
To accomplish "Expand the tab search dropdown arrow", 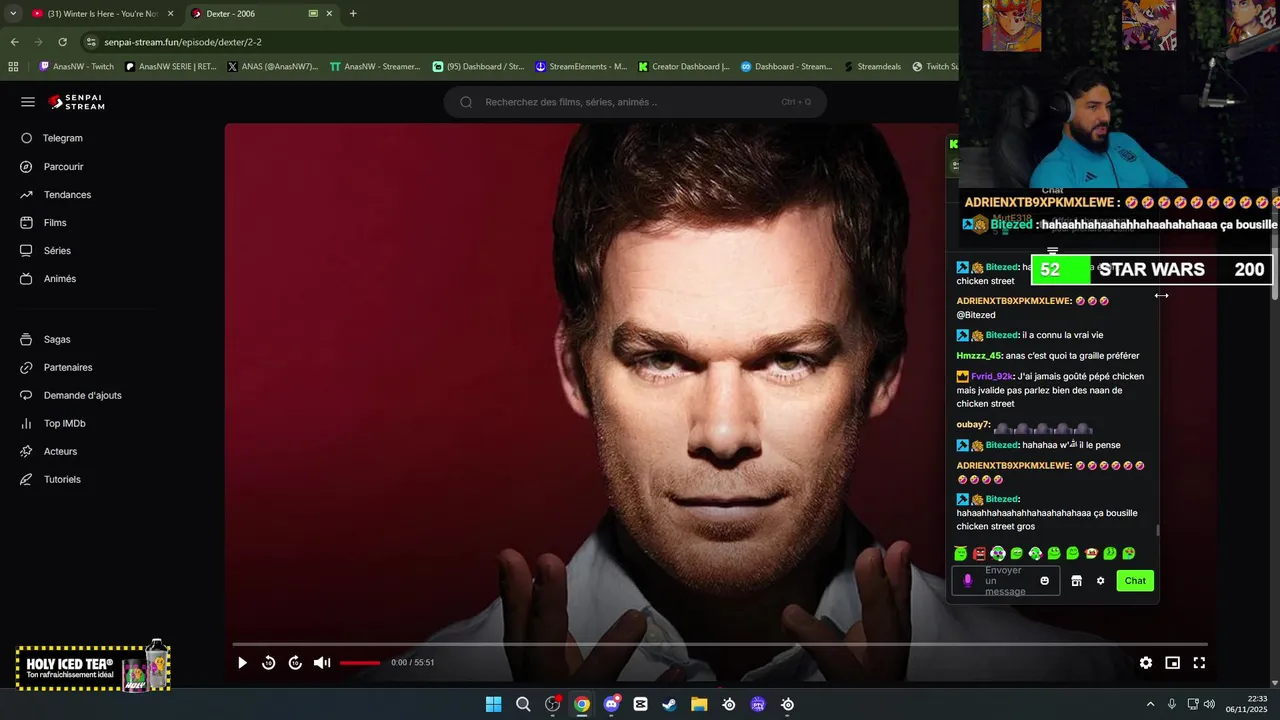I will [x=13, y=14].
